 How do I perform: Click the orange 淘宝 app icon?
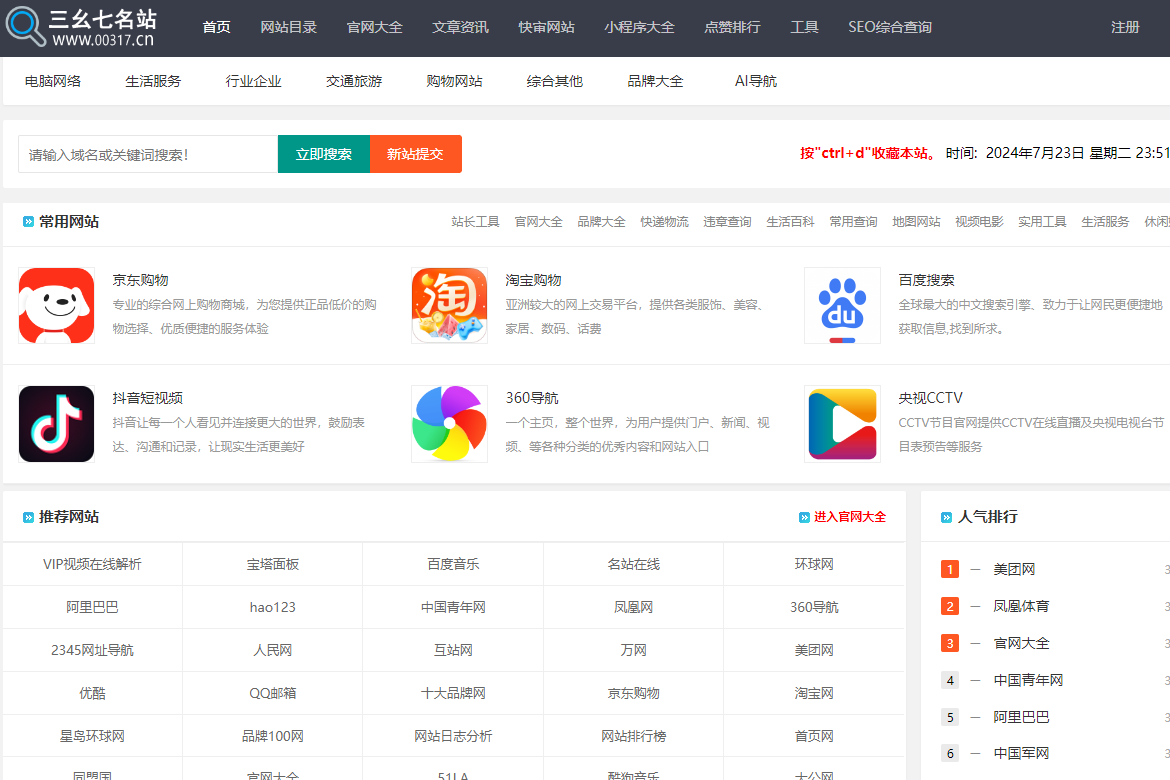pyautogui.click(x=449, y=305)
